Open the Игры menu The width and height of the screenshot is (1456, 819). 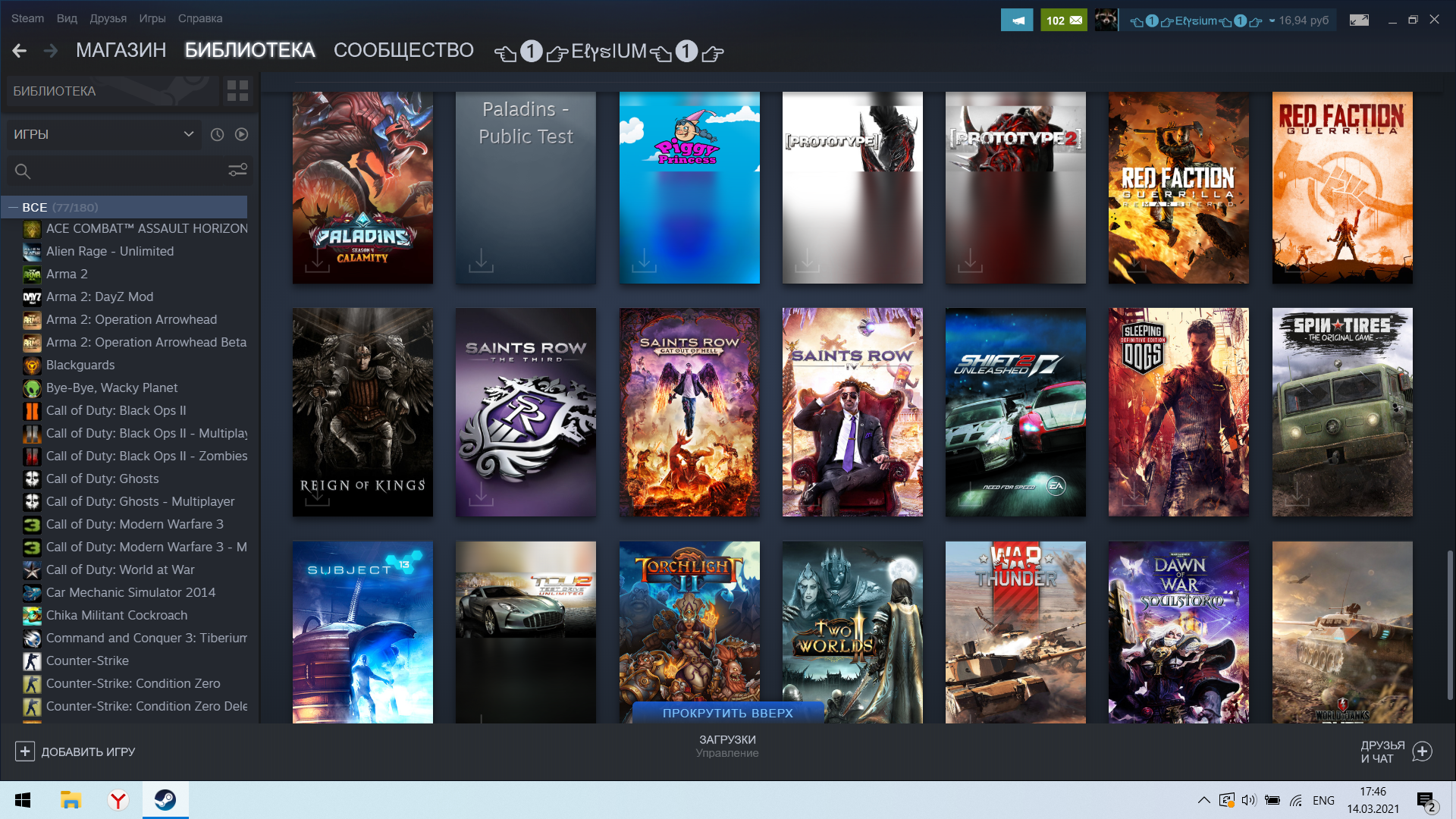[x=152, y=18]
